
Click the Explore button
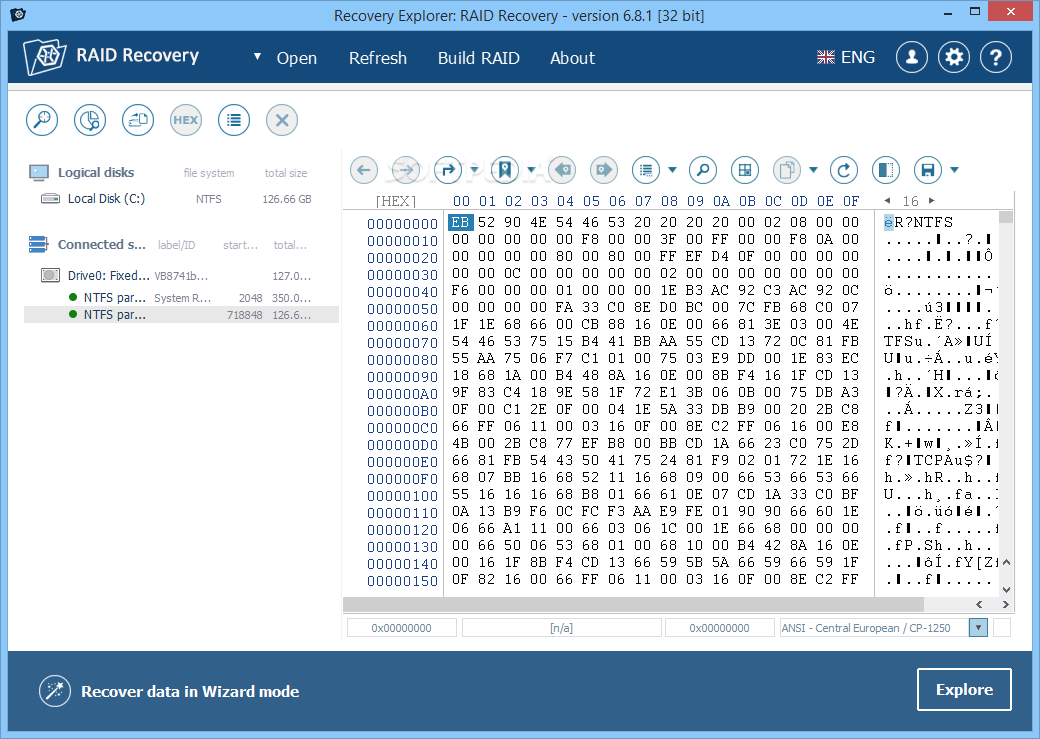tap(964, 689)
